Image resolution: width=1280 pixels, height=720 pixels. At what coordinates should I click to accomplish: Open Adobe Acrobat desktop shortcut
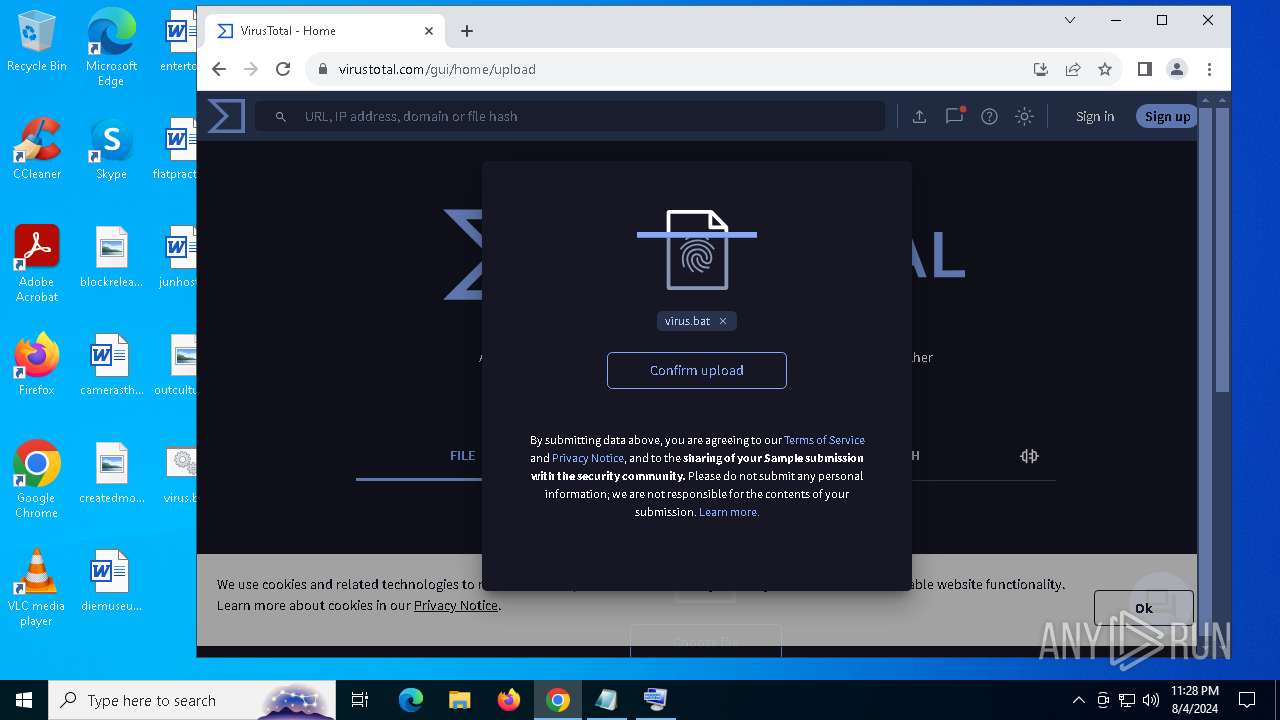point(37,264)
